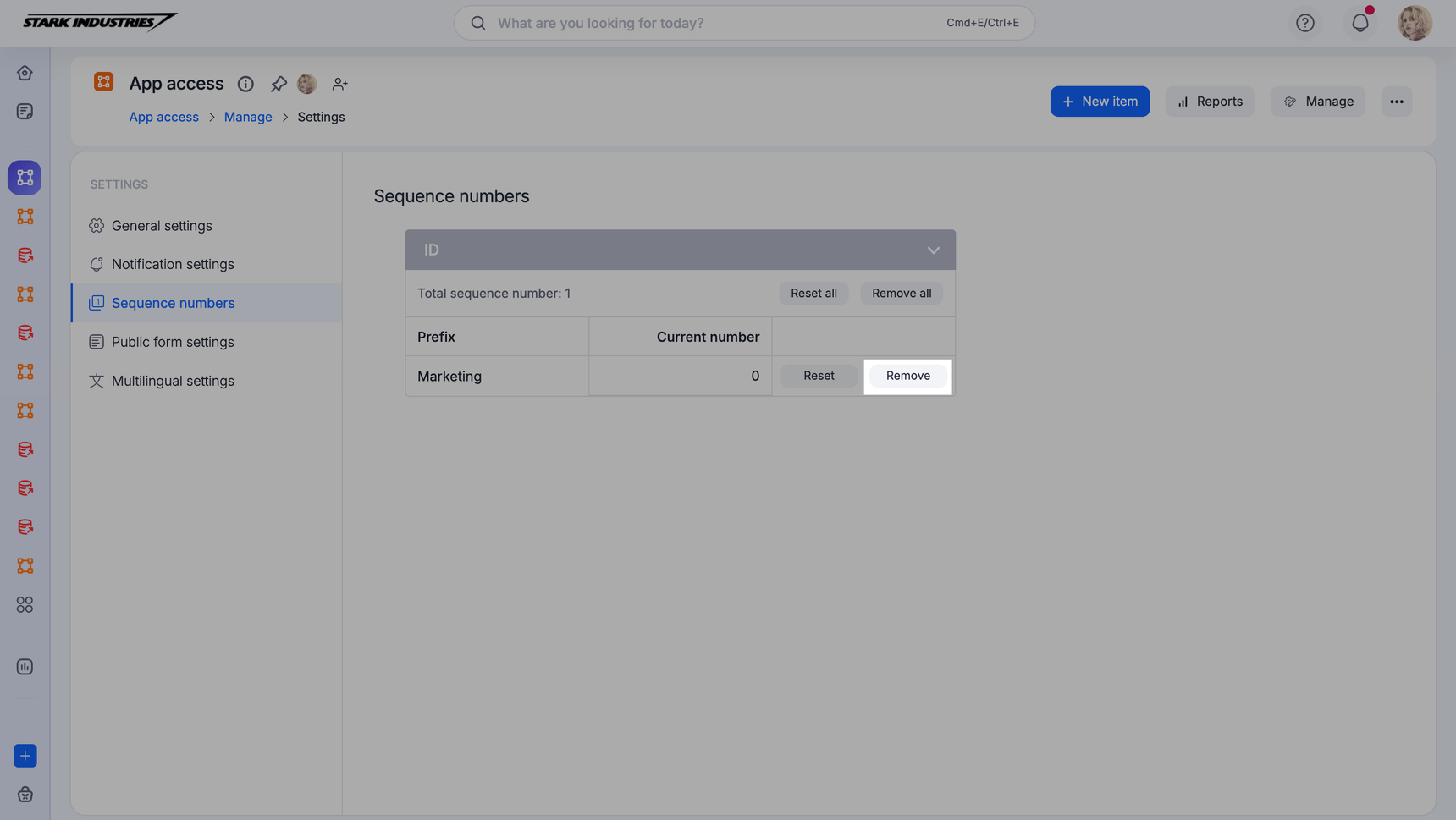This screenshot has width=1456, height=820.
Task: Open the notifications bell icon
Action: (1359, 23)
